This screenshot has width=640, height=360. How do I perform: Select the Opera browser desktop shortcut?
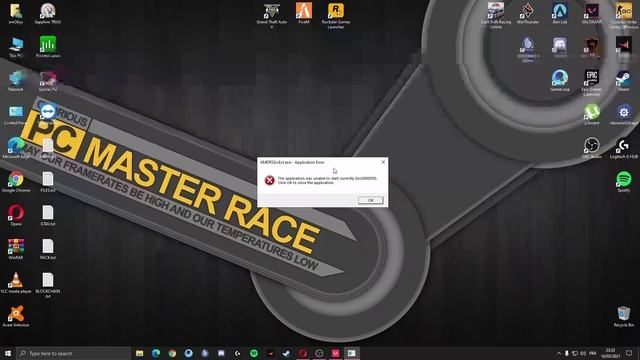16,216
